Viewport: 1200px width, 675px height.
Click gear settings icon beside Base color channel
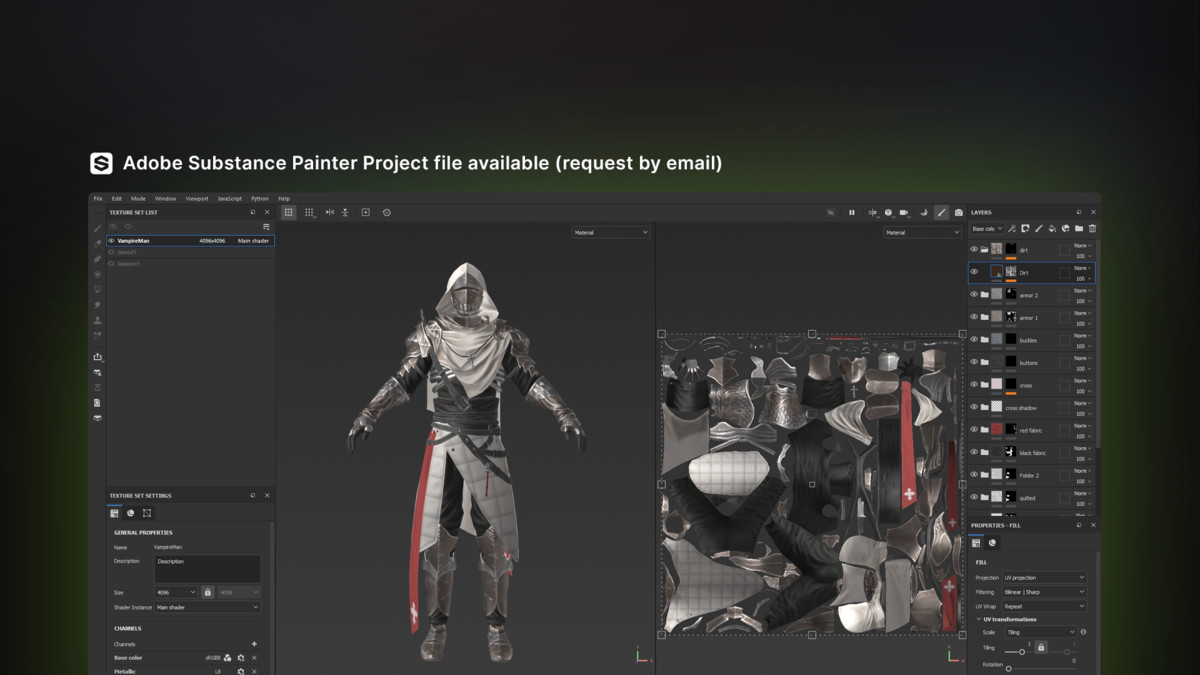coord(241,658)
